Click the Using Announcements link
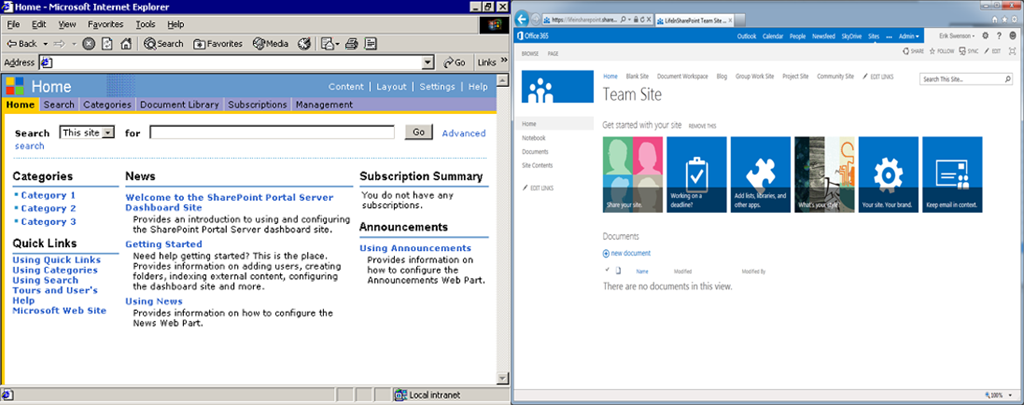 coord(415,248)
